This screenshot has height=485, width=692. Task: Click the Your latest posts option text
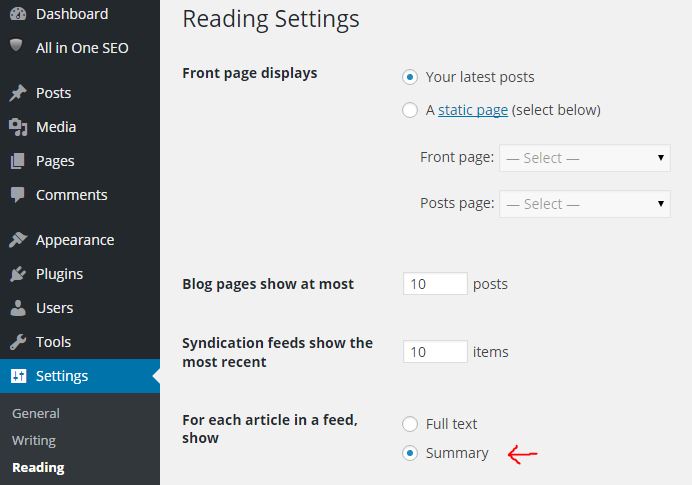pyautogui.click(x=480, y=77)
